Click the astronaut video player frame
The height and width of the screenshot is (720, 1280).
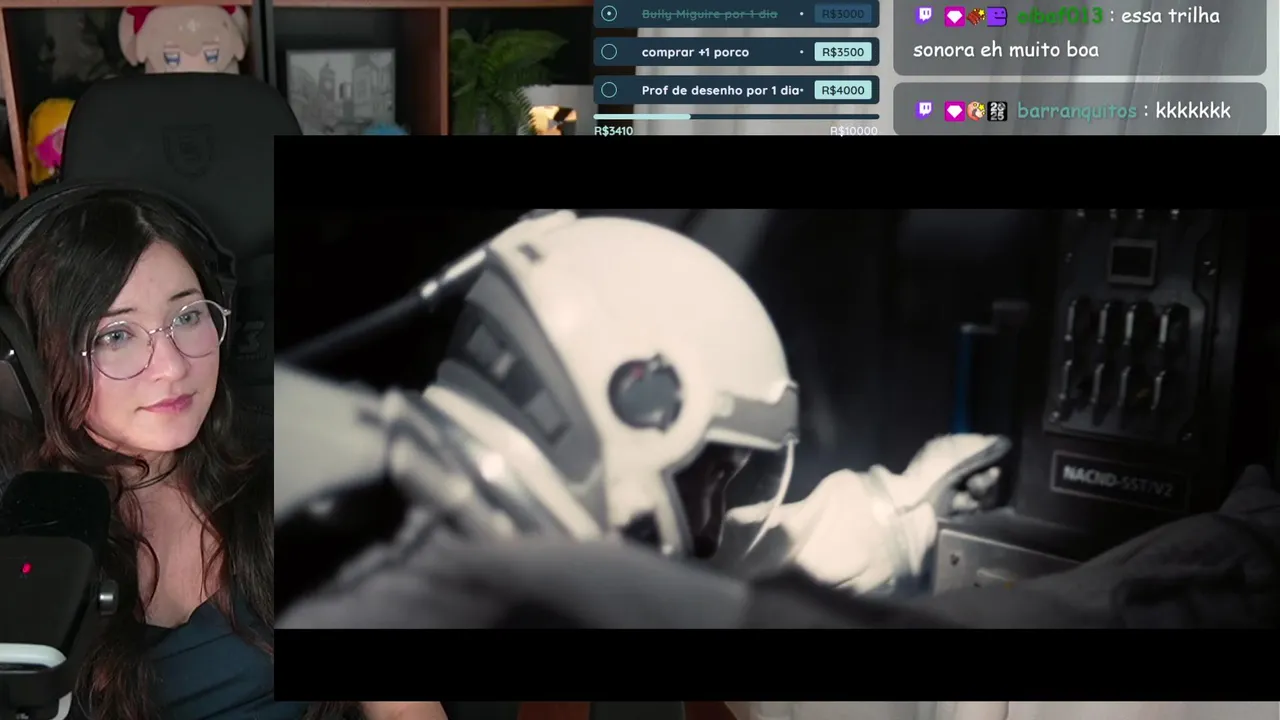pyautogui.click(x=777, y=418)
